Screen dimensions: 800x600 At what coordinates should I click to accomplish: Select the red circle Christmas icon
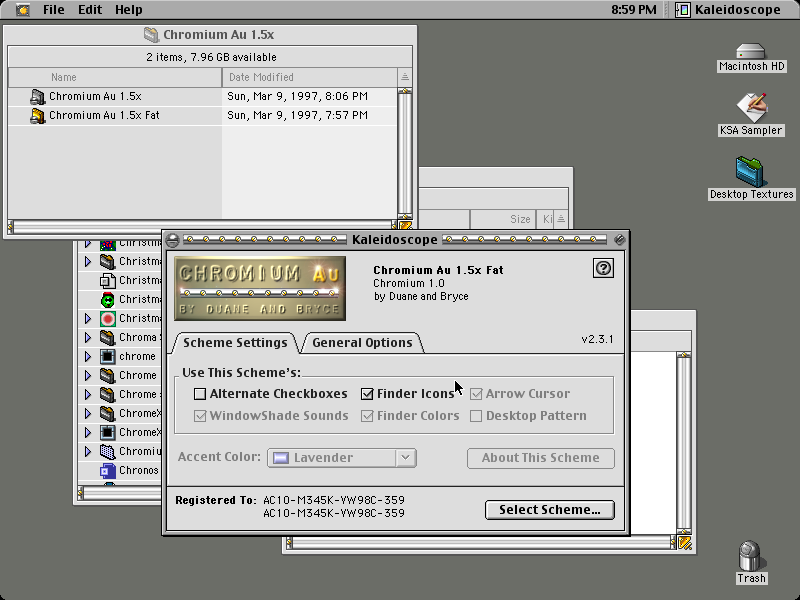pyautogui.click(x=108, y=319)
